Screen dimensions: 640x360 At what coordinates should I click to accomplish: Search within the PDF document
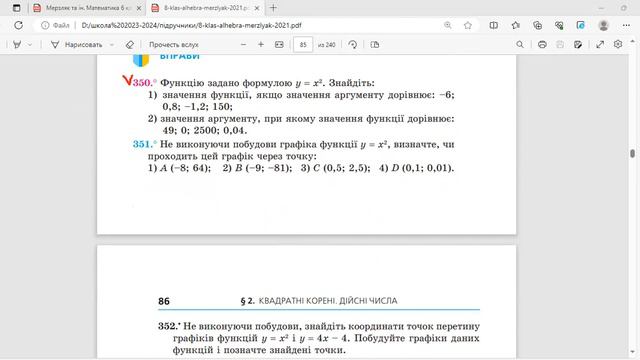pyautogui.click(x=520, y=44)
